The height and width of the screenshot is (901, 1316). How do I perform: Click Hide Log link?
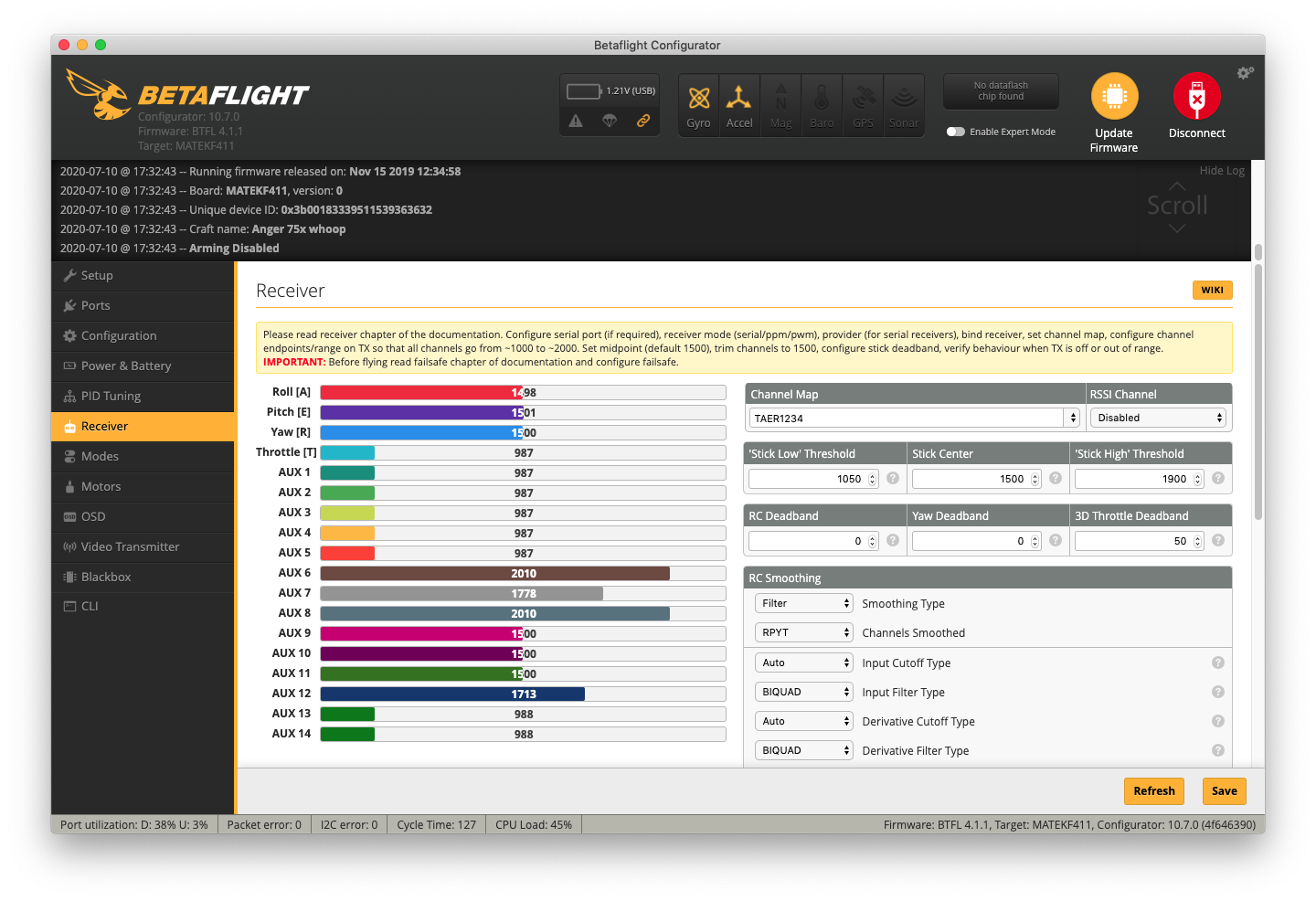click(1222, 171)
